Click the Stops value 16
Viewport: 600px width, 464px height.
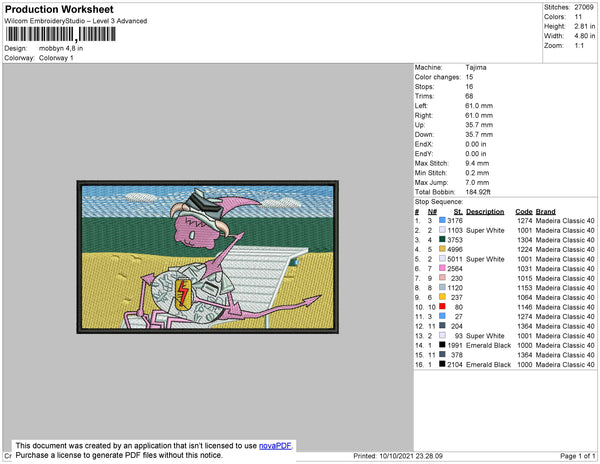pyautogui.click(x=470, y=86)
